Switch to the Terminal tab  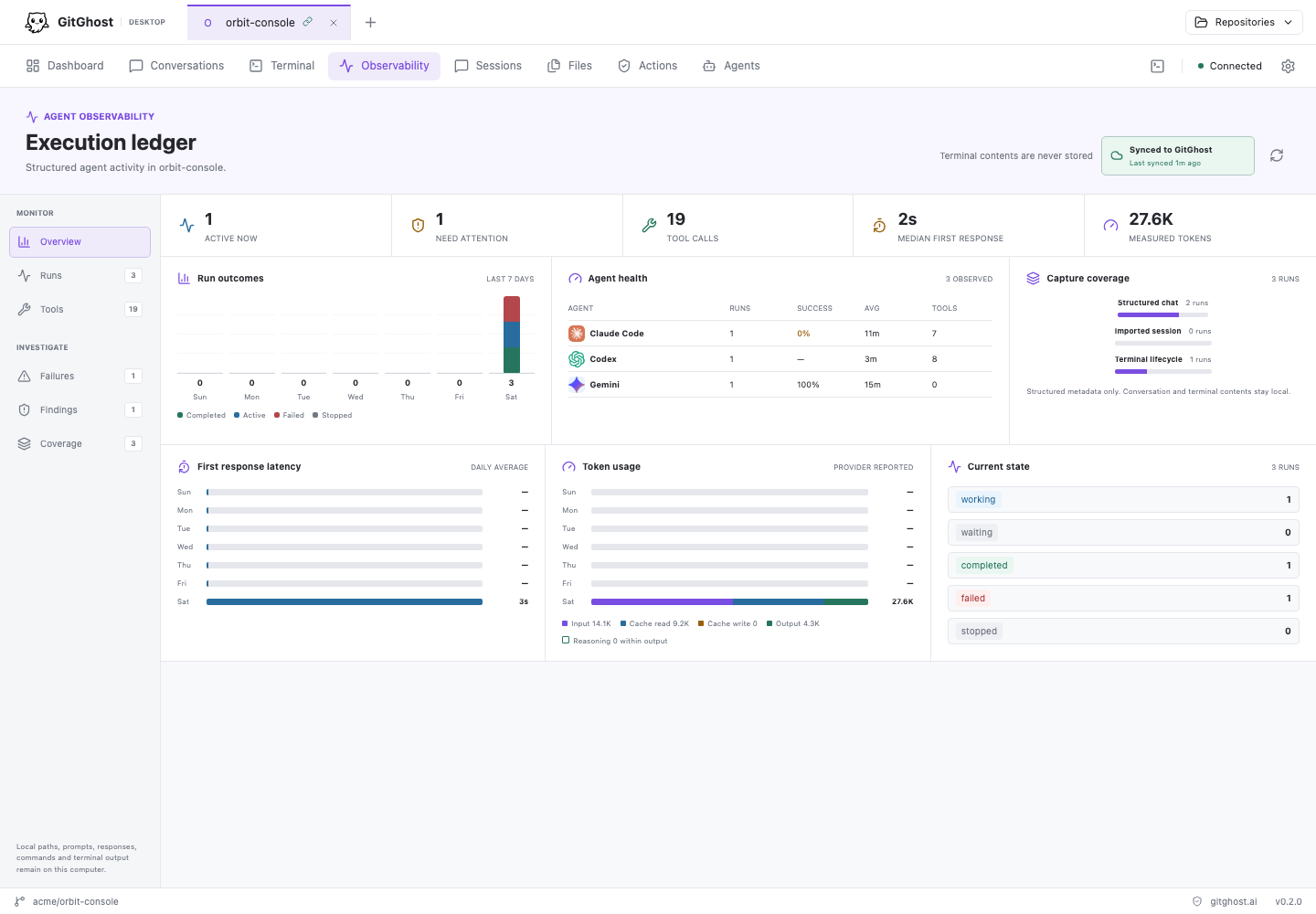click(281, 66)
